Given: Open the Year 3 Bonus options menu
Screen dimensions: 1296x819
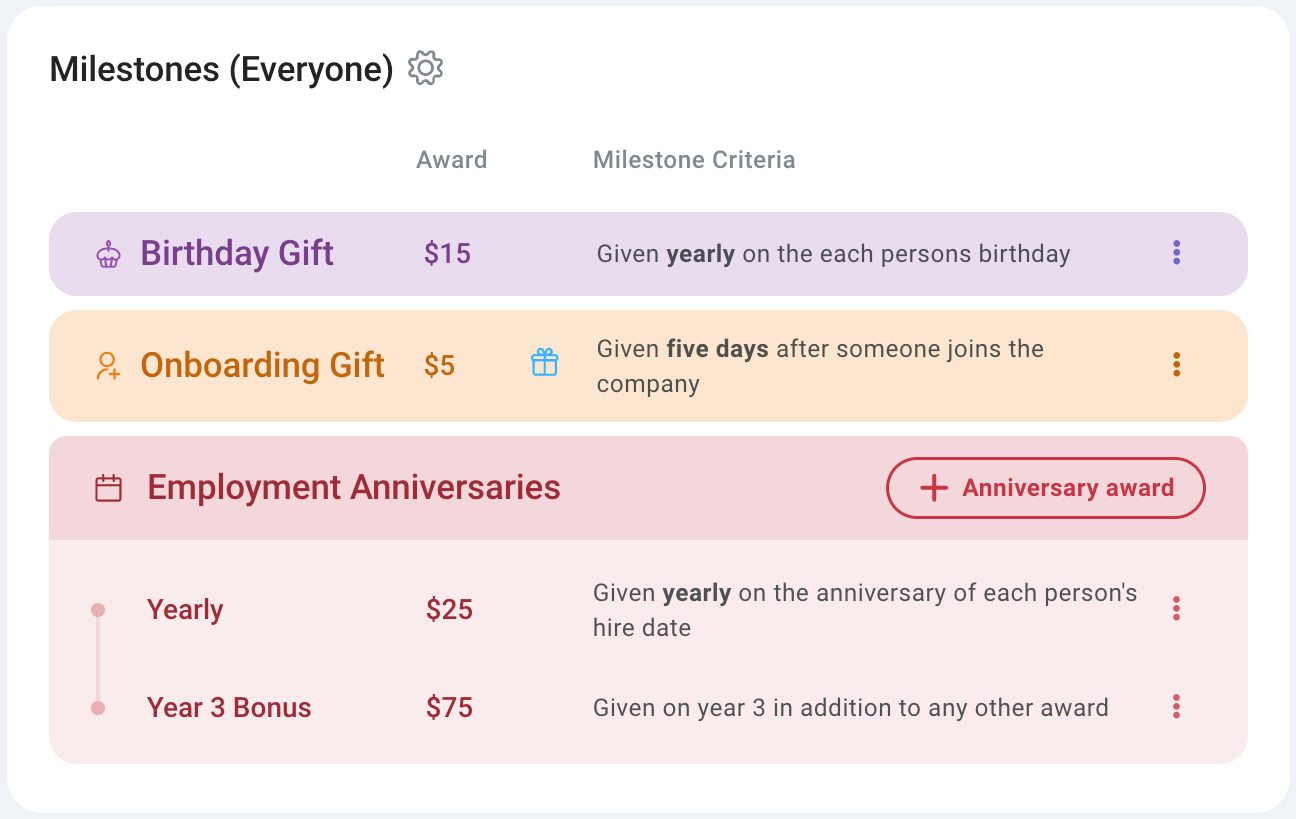Looking at the screenshot, I should click(1177, 707).
